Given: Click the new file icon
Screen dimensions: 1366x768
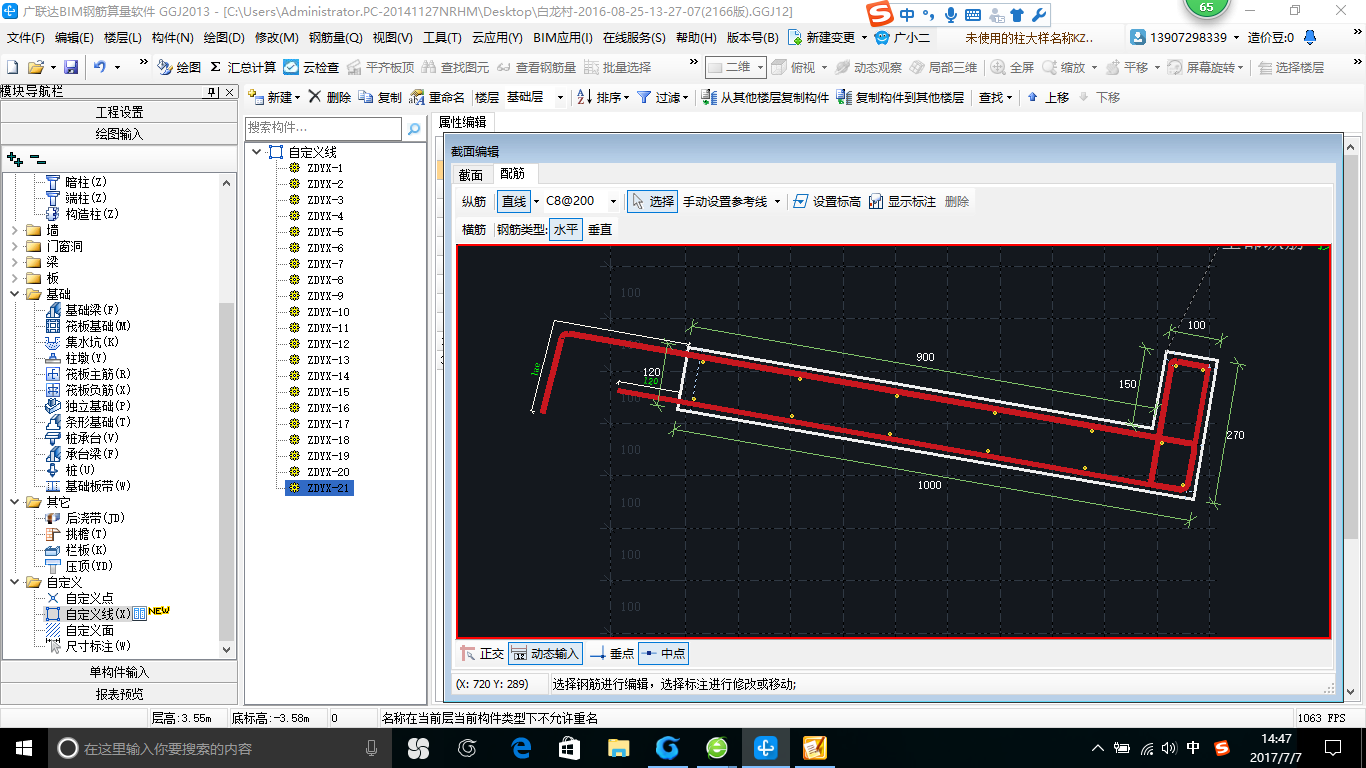Looking at the screenshot, I should click(x=13, y=67).
